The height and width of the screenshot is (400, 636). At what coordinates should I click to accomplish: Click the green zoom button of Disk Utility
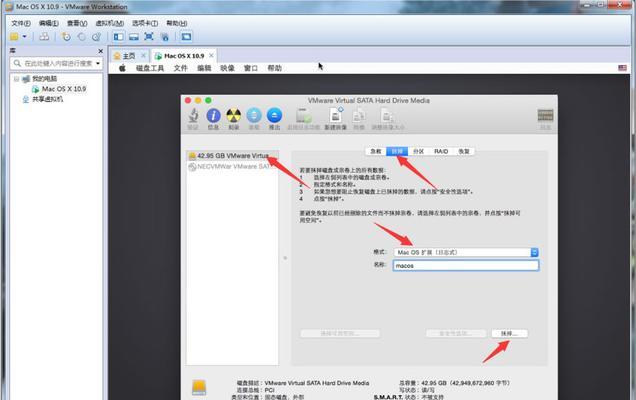point(208,100)
